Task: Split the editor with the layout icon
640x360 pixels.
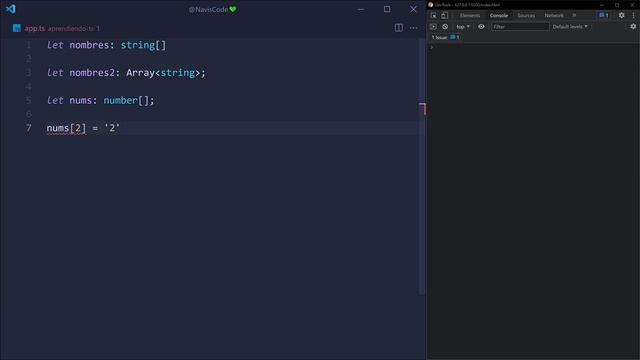Action: 399,28
